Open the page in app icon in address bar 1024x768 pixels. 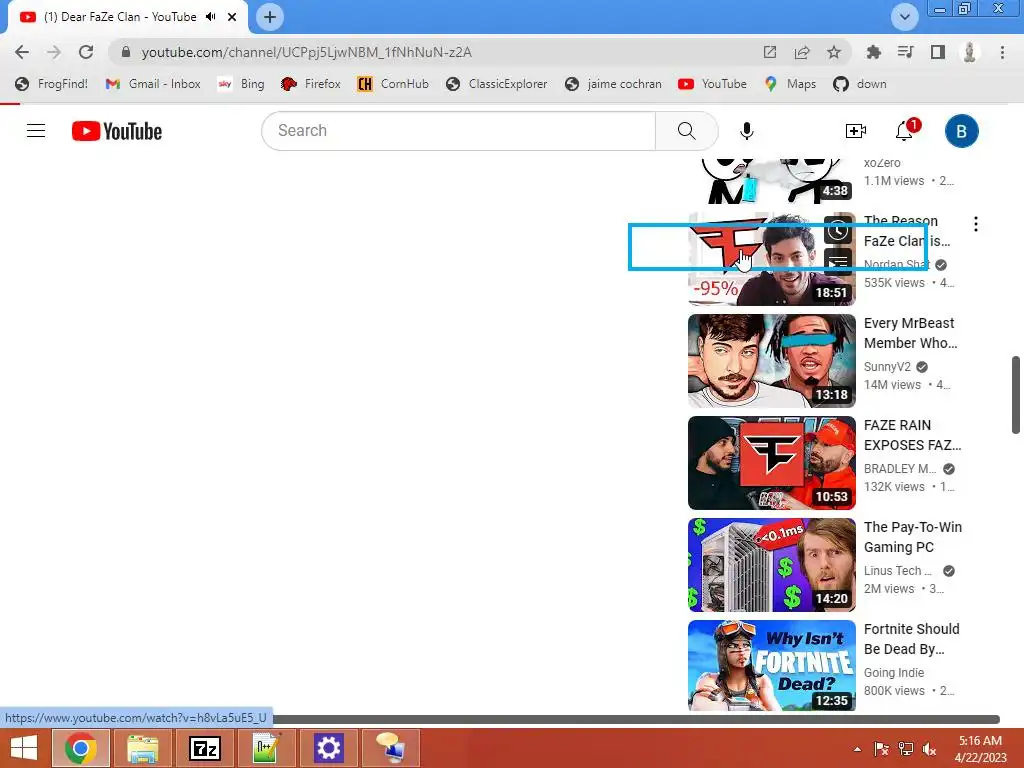click(x=770, y=52)
